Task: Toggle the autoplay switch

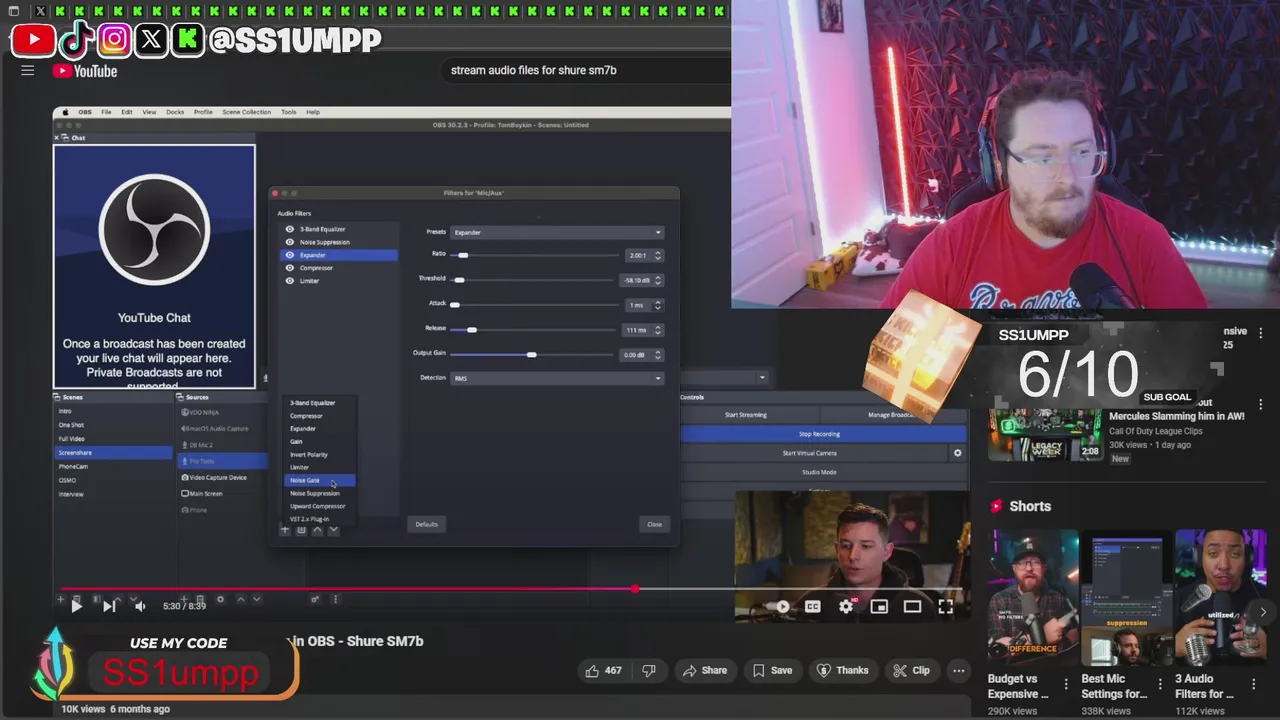Action: coord(780,606)
